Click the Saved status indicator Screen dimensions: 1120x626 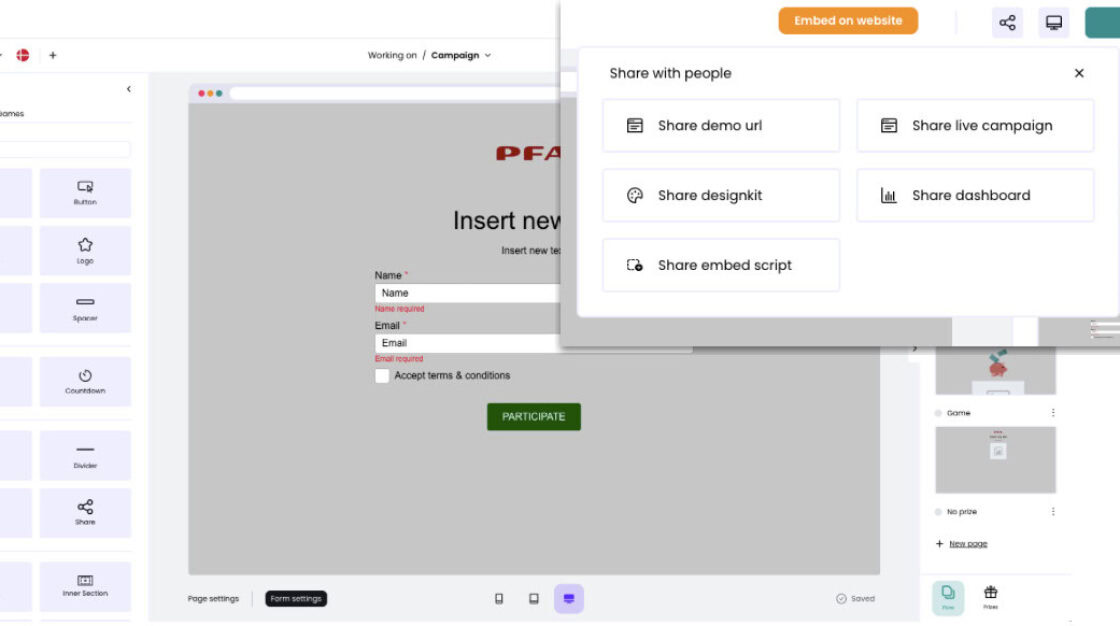click(x=855, y=599)
